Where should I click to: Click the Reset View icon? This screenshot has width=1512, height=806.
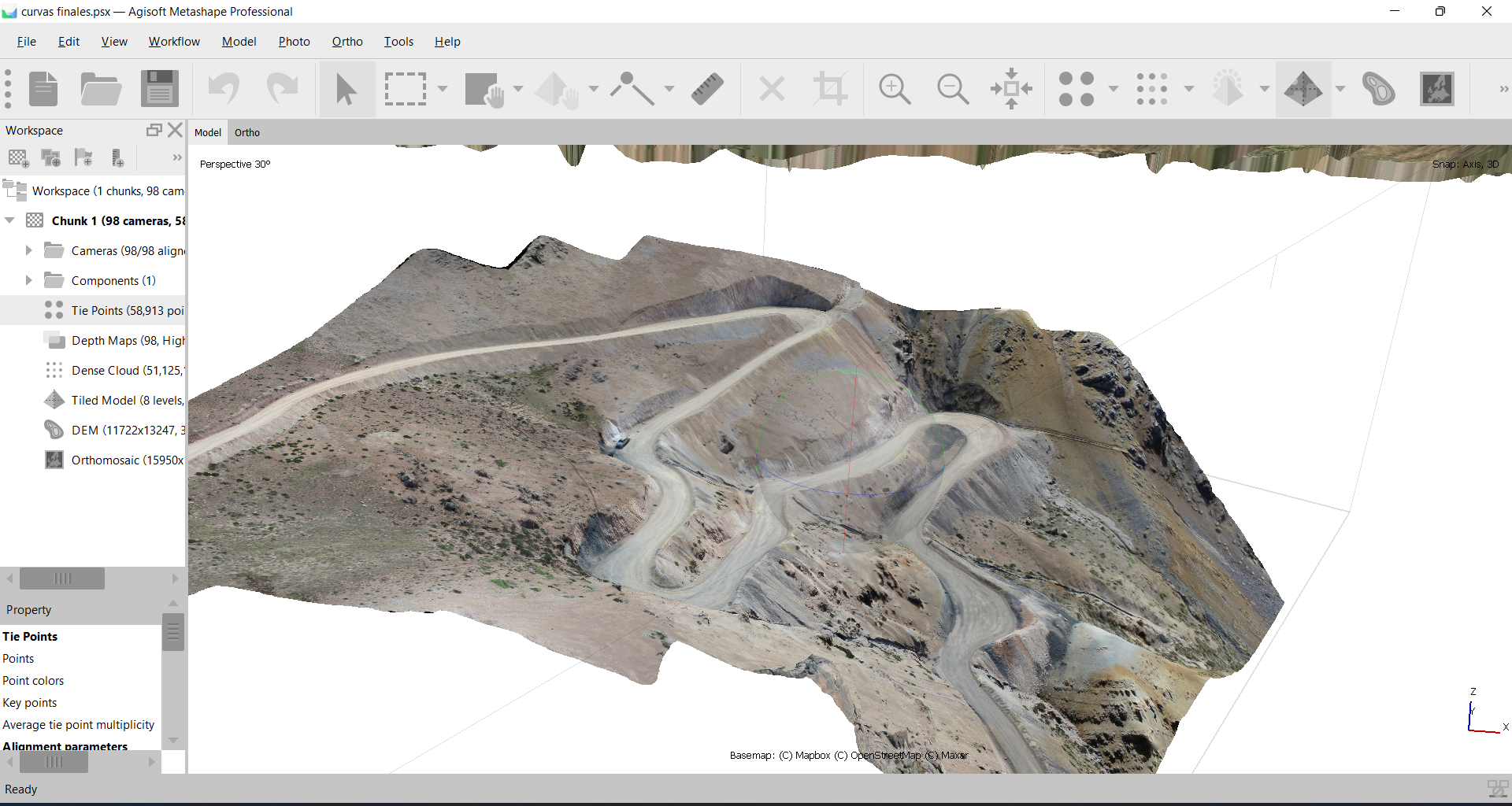pyautogui.click(x=1011, y=89)
